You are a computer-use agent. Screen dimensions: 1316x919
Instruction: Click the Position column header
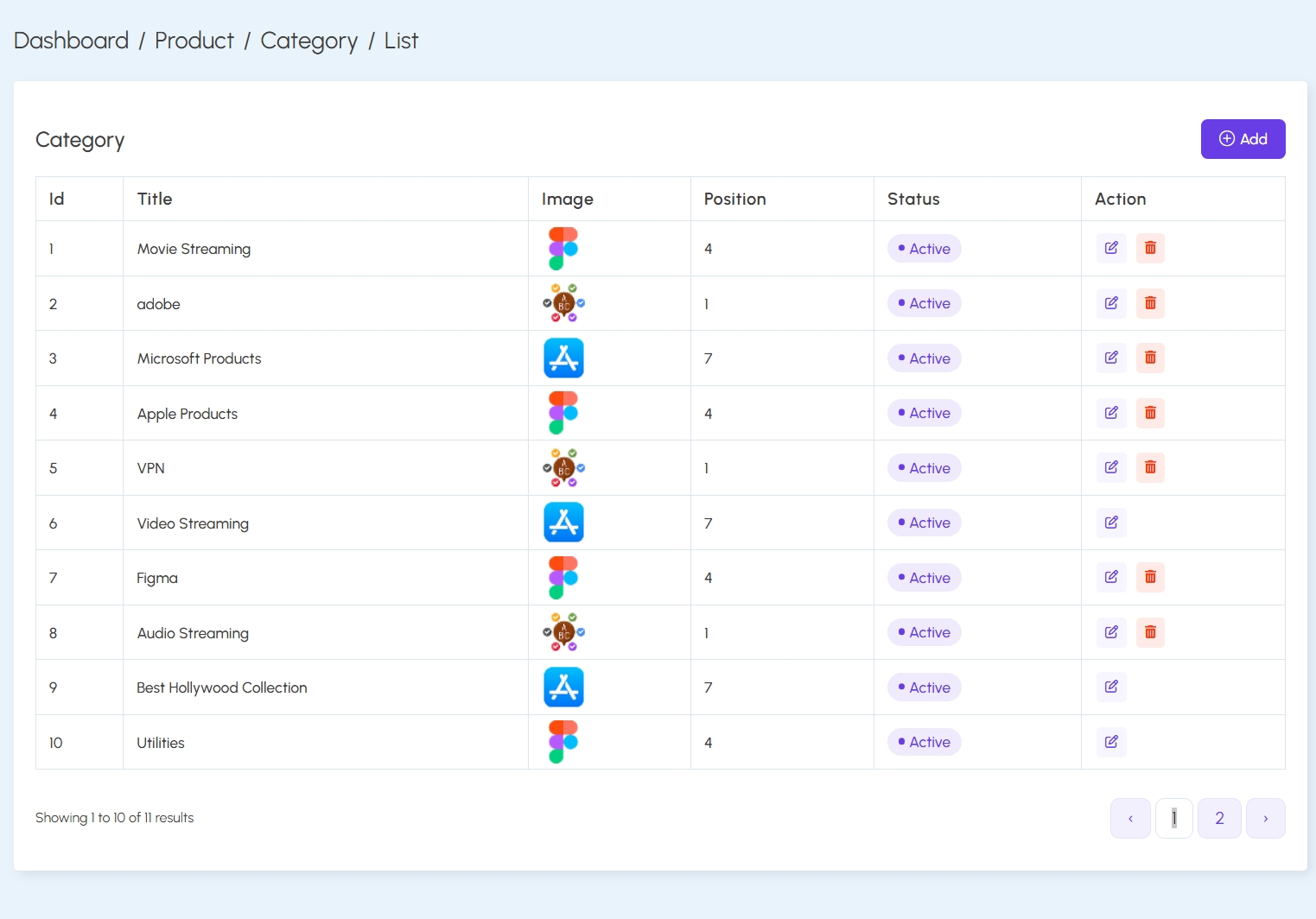(734, 199)
